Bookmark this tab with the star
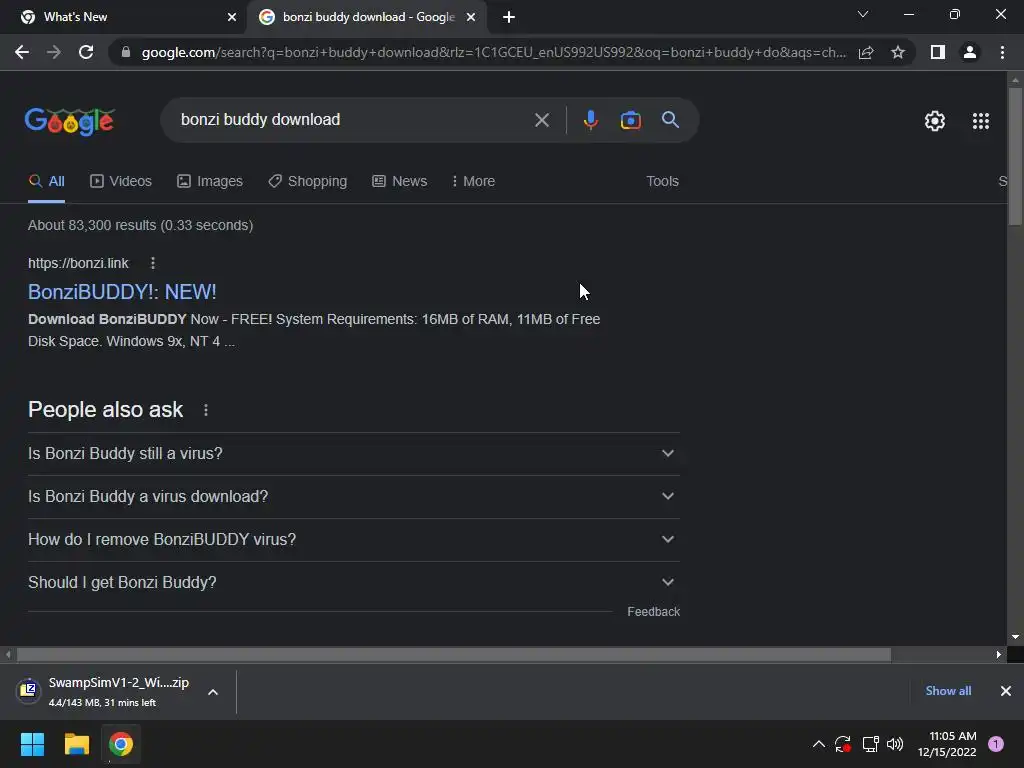 [898, 52]
